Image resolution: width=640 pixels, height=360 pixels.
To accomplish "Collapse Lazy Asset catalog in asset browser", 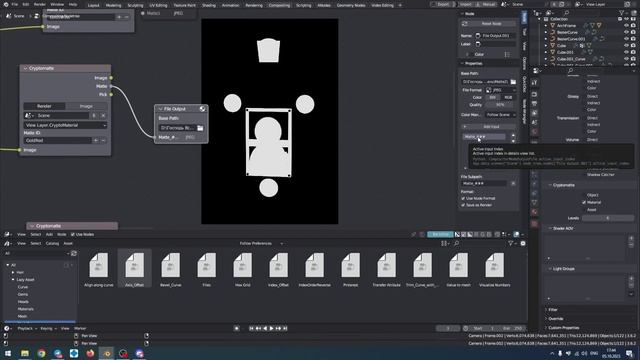I will pos(13,280).
